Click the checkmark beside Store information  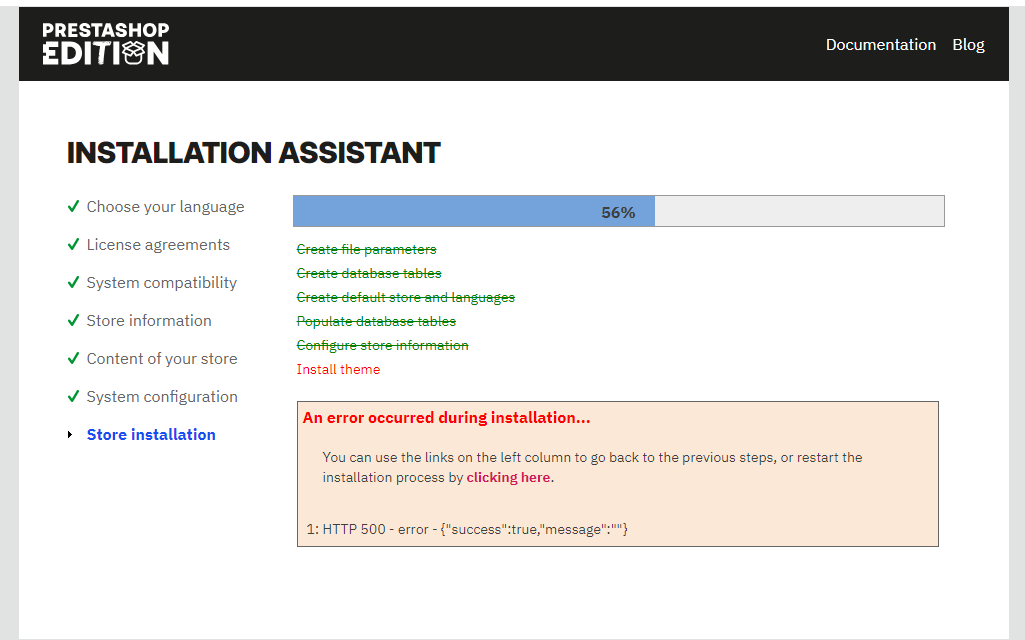point(73,320)
